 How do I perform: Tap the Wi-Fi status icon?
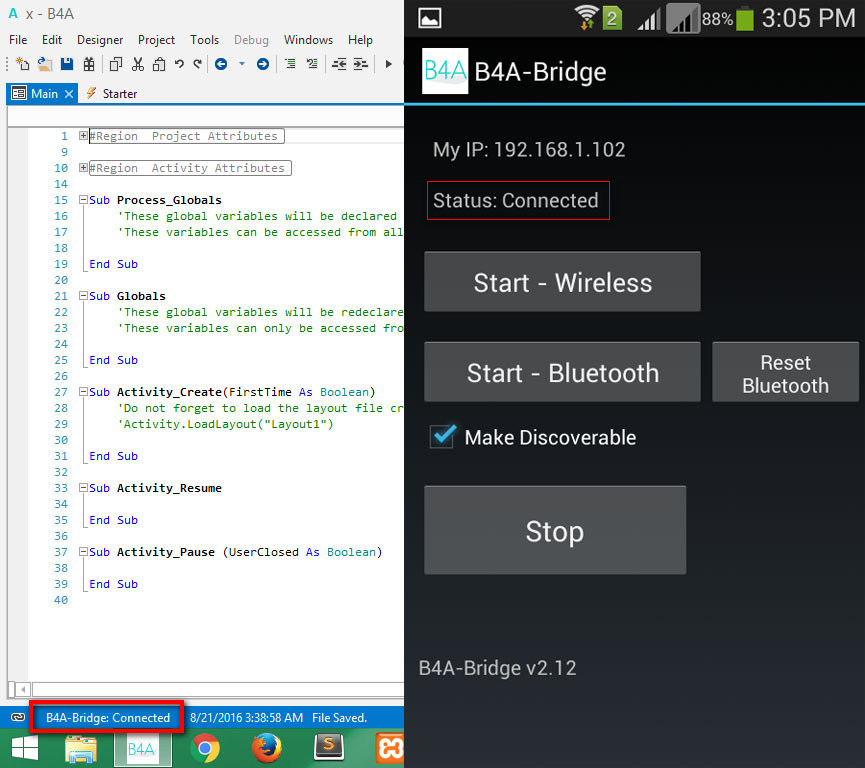point(586,17)
